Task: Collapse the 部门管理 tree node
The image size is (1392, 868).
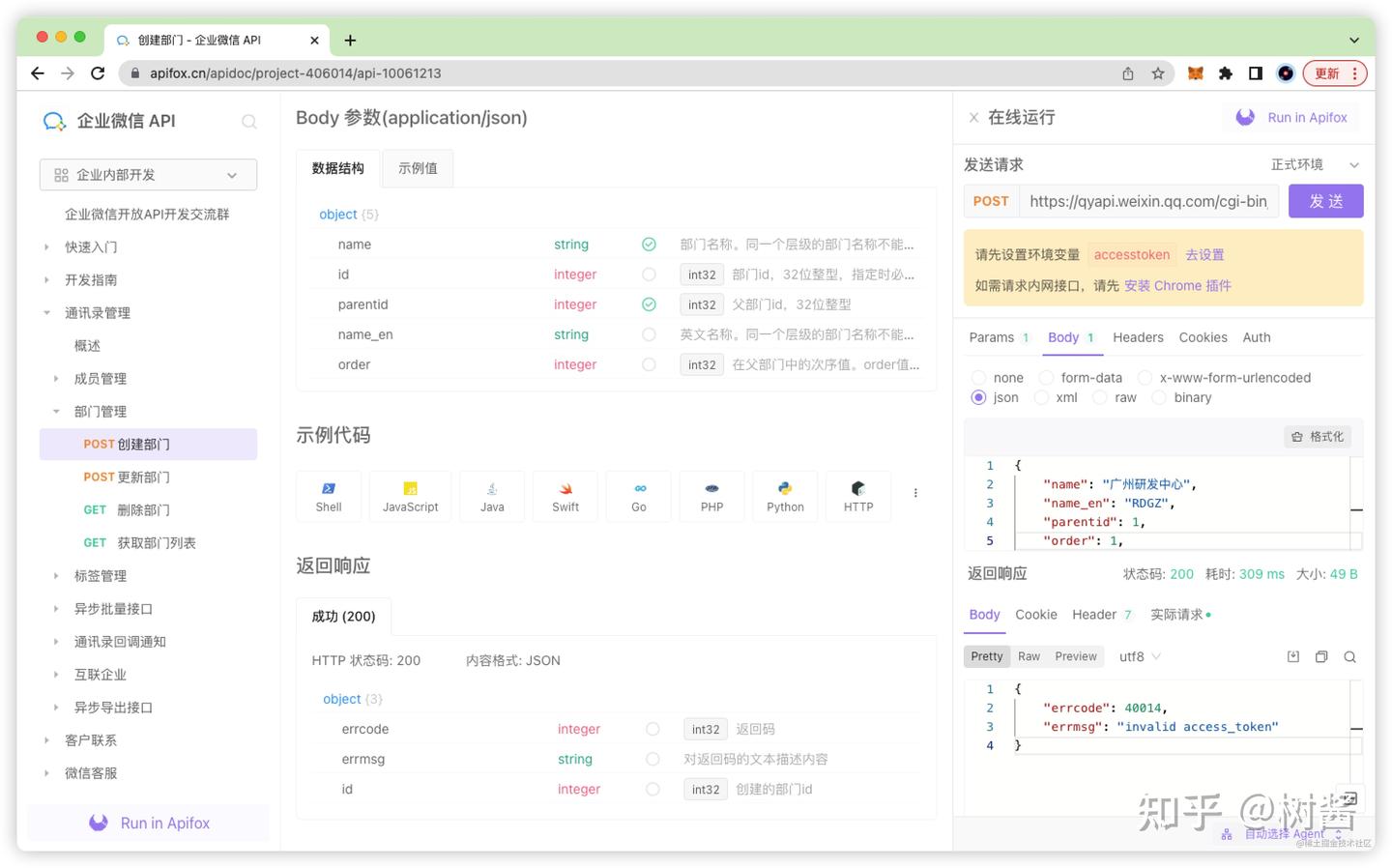Action: tap(56, 412)
